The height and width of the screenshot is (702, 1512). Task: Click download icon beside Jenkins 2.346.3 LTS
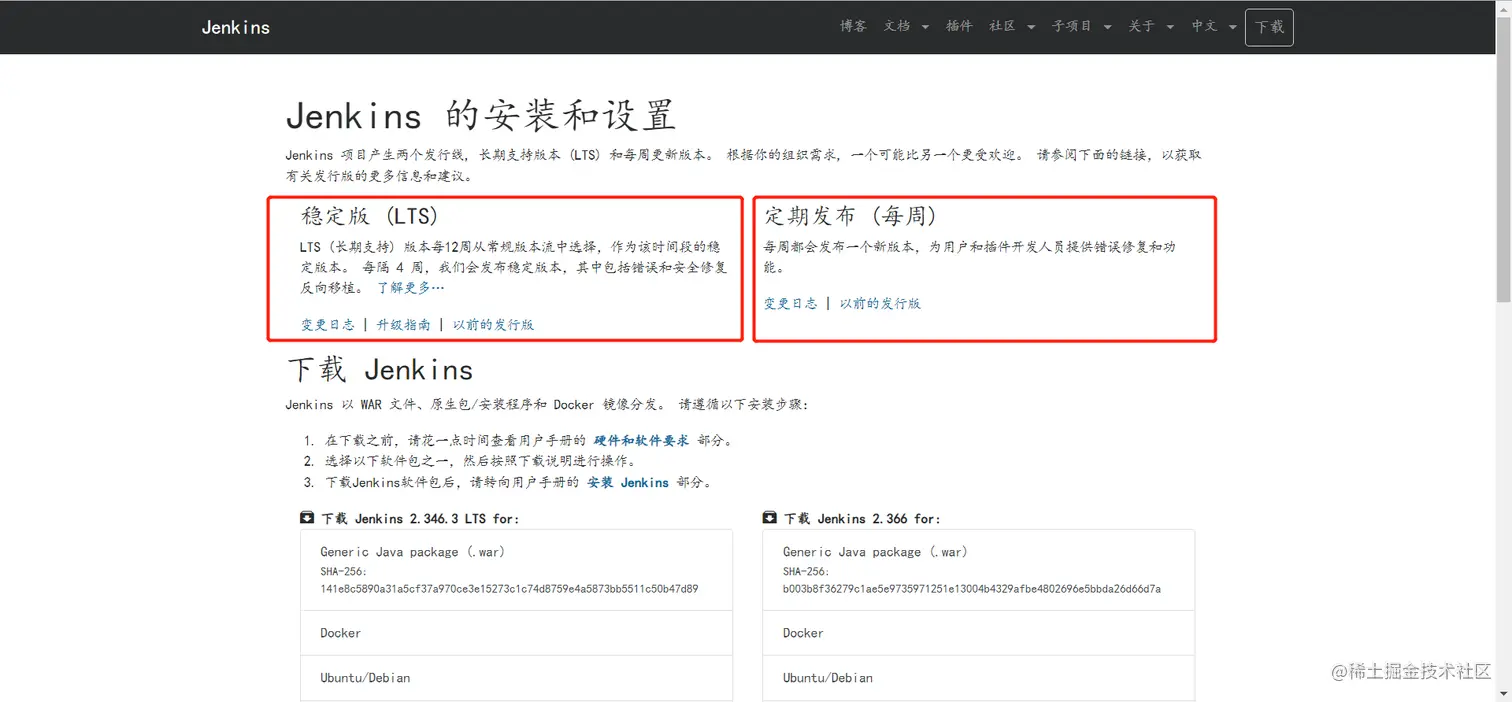click(307, 518)
